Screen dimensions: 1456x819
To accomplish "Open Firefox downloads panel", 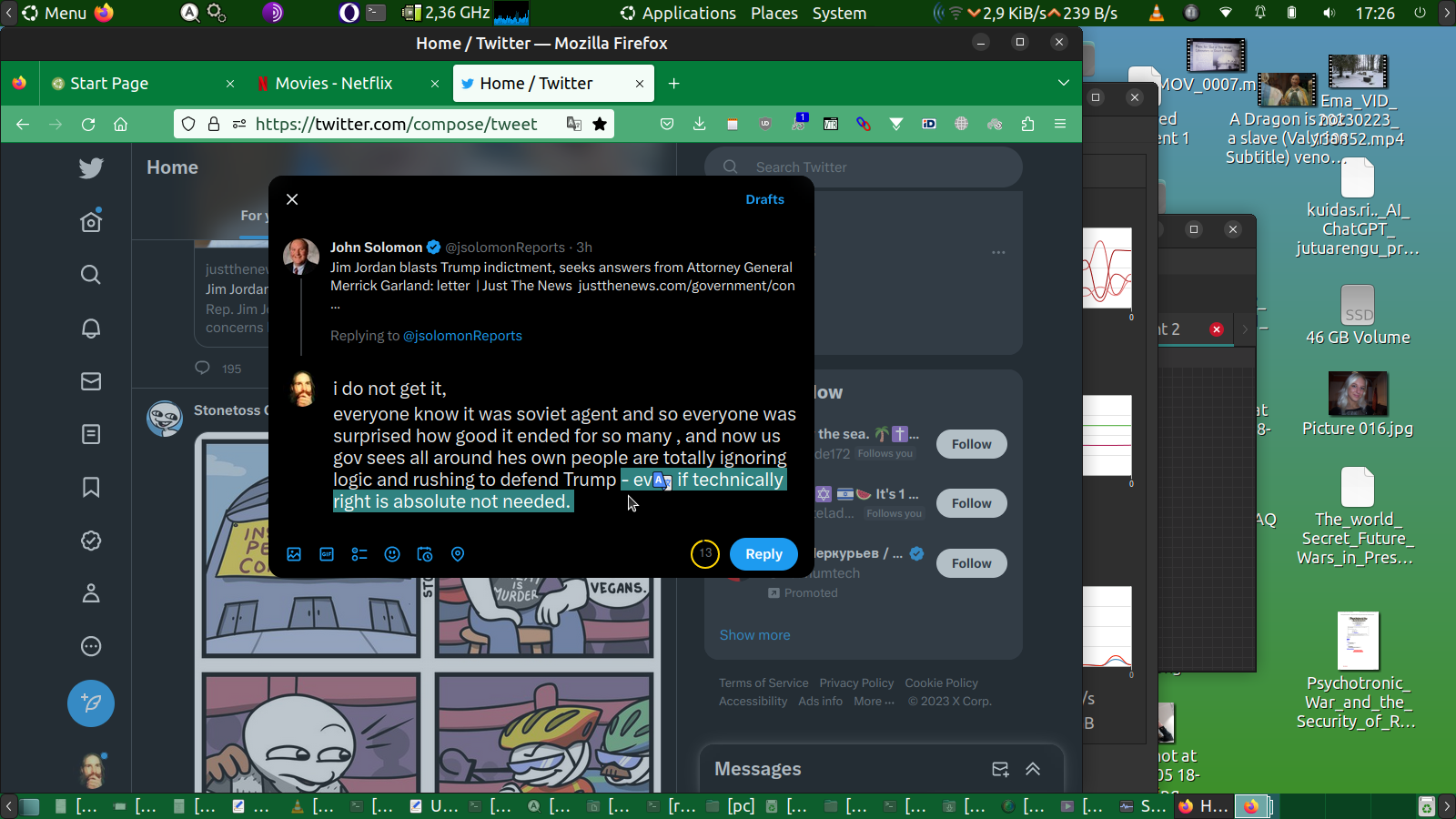I will click(x=699, y=124).
